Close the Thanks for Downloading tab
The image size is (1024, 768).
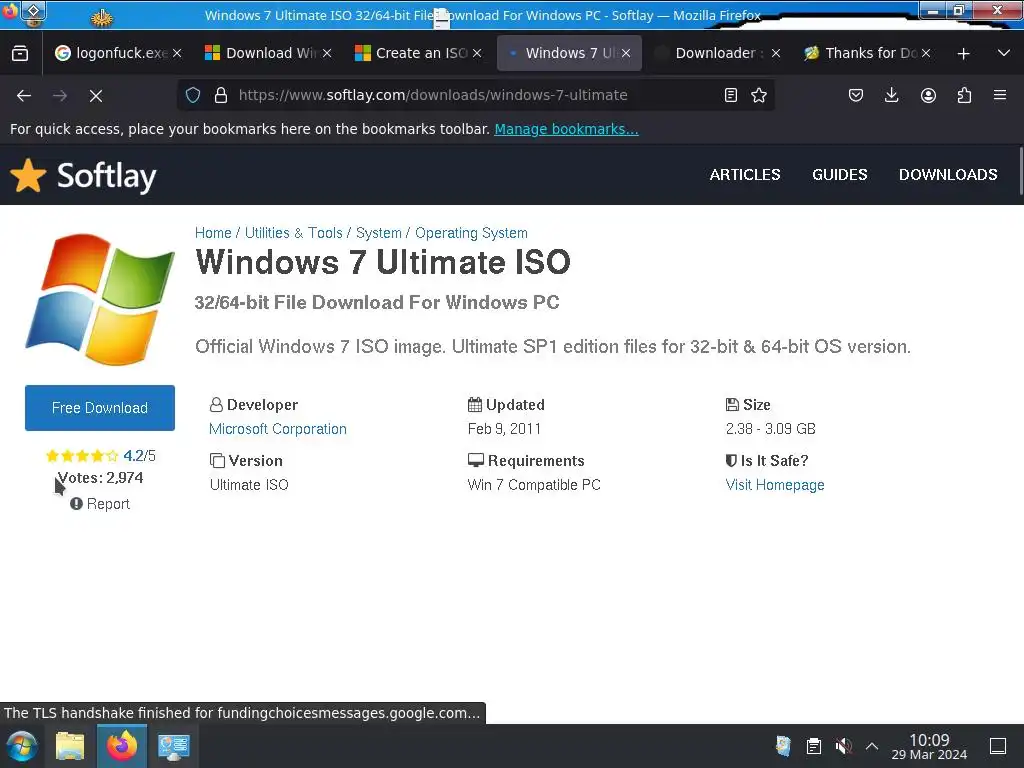pyautogui.click(x=925, y=53)
